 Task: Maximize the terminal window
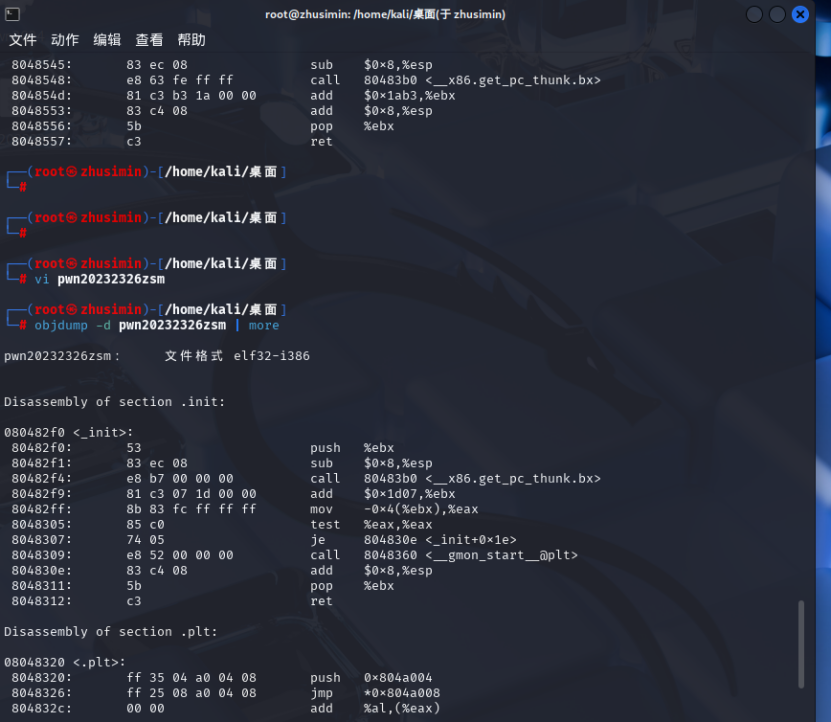click(x=777, y=14)
